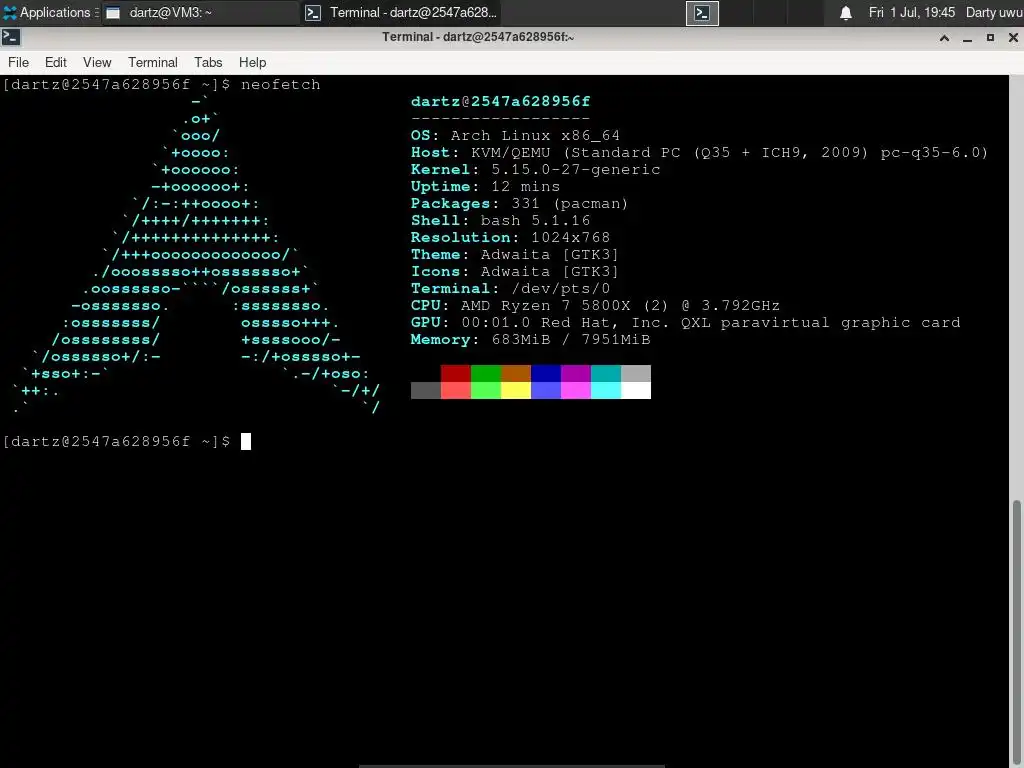Click the window title Terminal - dartz@2547a628956f:~
The width and height of the screenshot is (1024, 768).
(478, 37)
